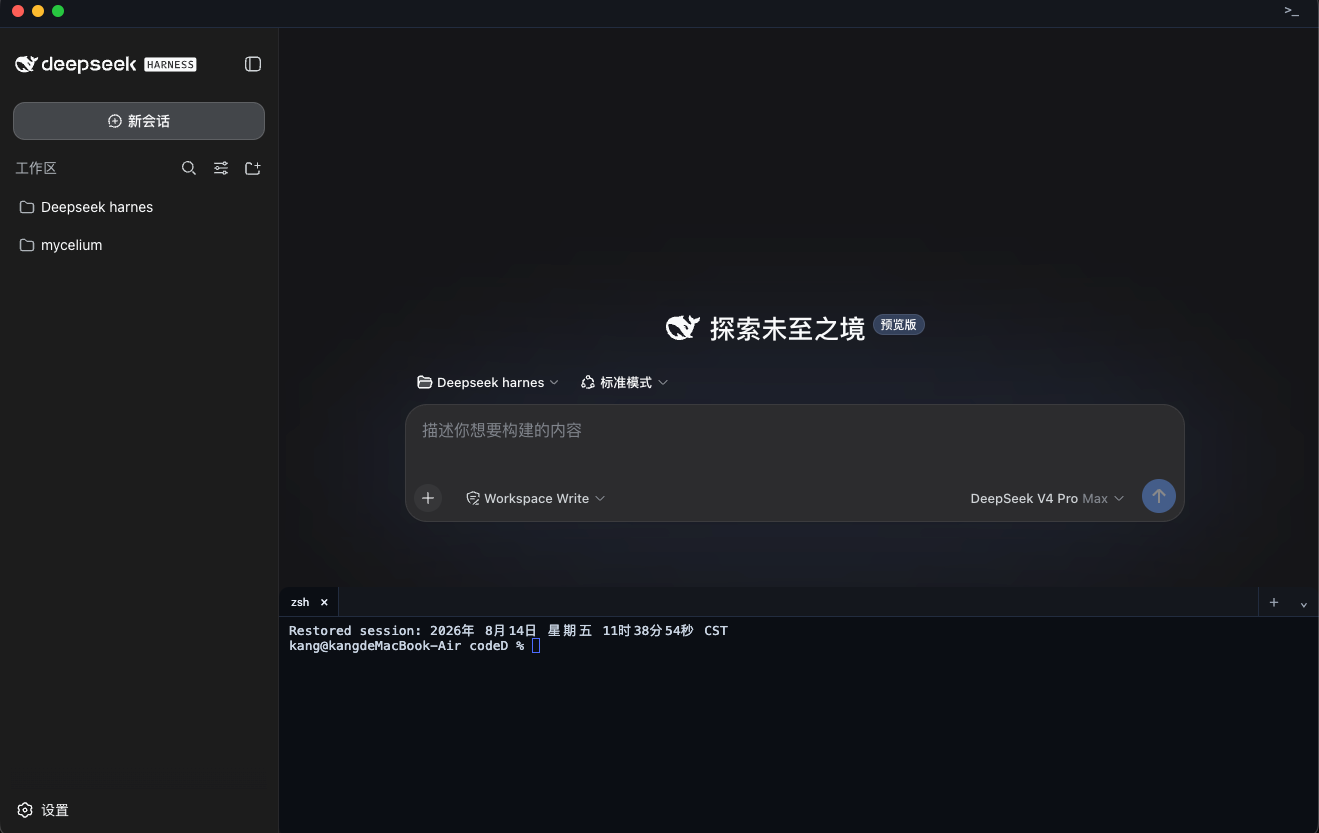Image resolution: width=1319 pixels, height=833 pixels.
Task: Add a new workspace folder icon
Action: point(253,168)
